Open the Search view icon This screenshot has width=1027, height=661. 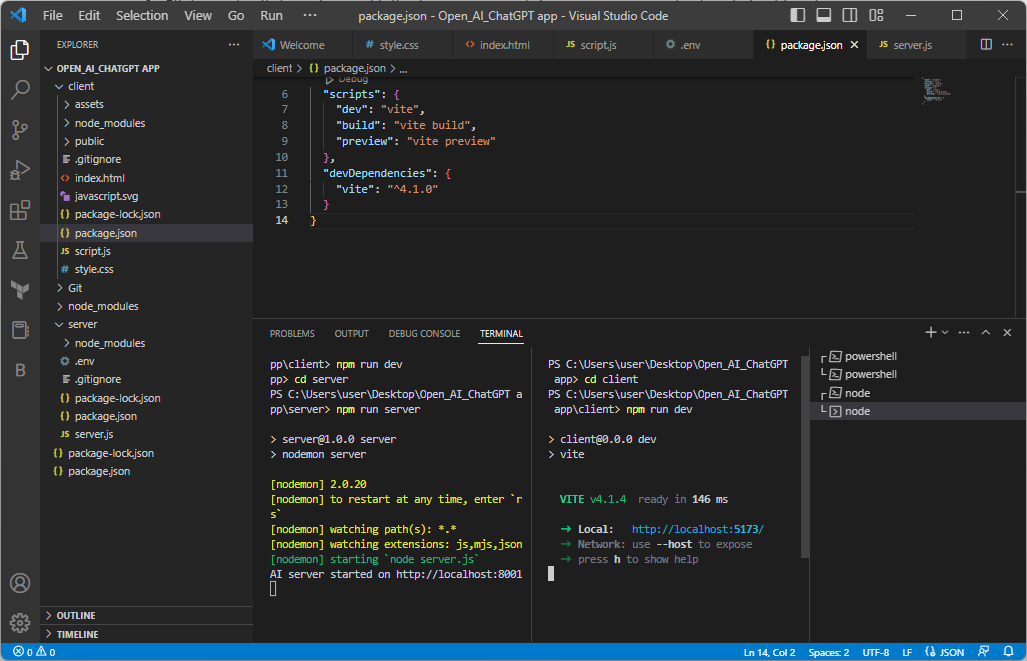click(20, 90)
